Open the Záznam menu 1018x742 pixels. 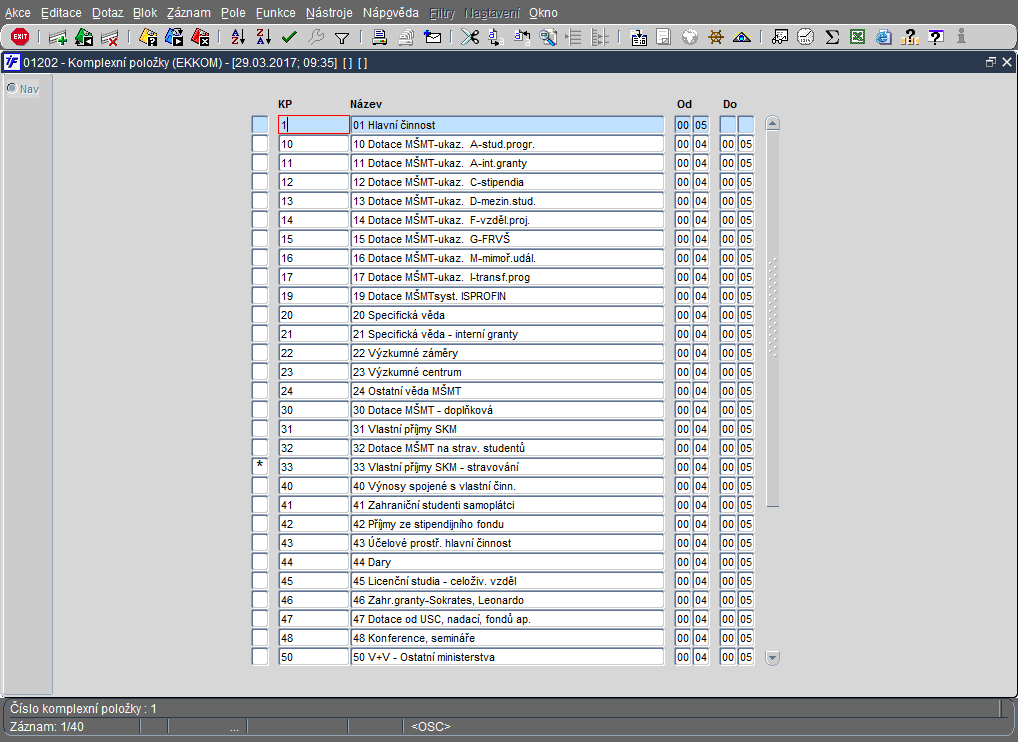[188, 13]
